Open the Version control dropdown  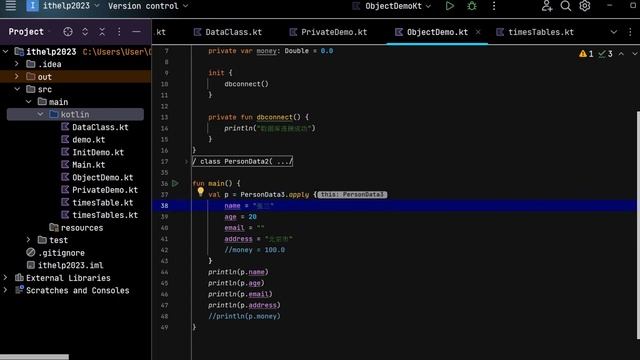(x=148, y=6)
